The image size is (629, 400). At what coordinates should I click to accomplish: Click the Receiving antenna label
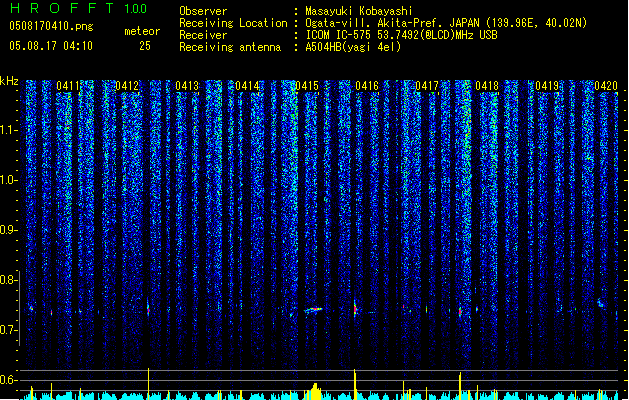point(230,47)
